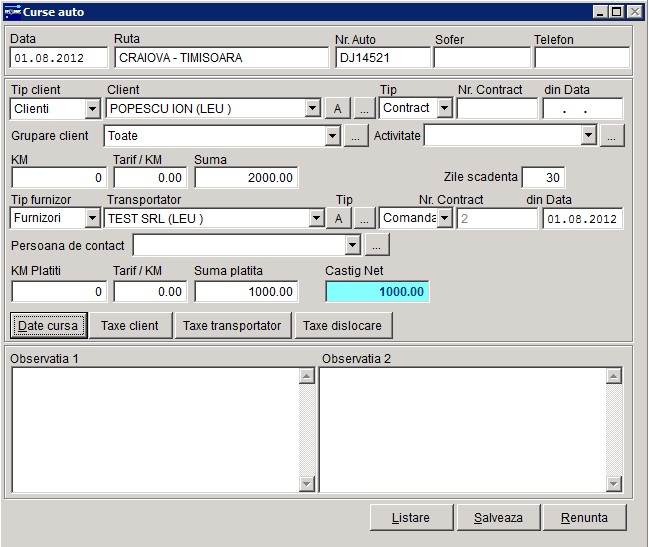
Task: Close the Curse auto window
Action: click(x=634, y=12)
